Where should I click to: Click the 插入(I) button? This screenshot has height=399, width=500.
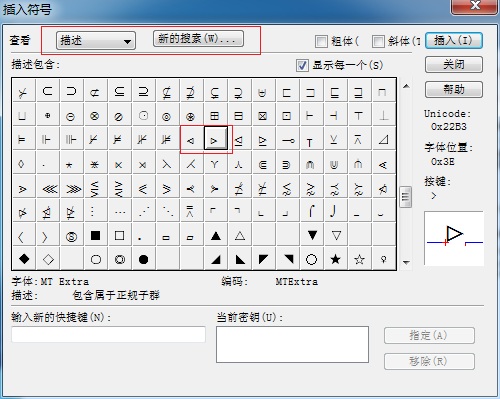[x=454, y=41]
